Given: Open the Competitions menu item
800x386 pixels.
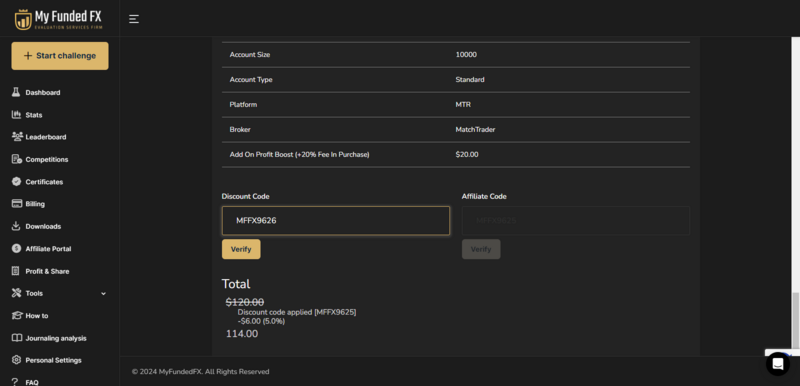Looking at the screenshot, I should [x=46, y=159].
